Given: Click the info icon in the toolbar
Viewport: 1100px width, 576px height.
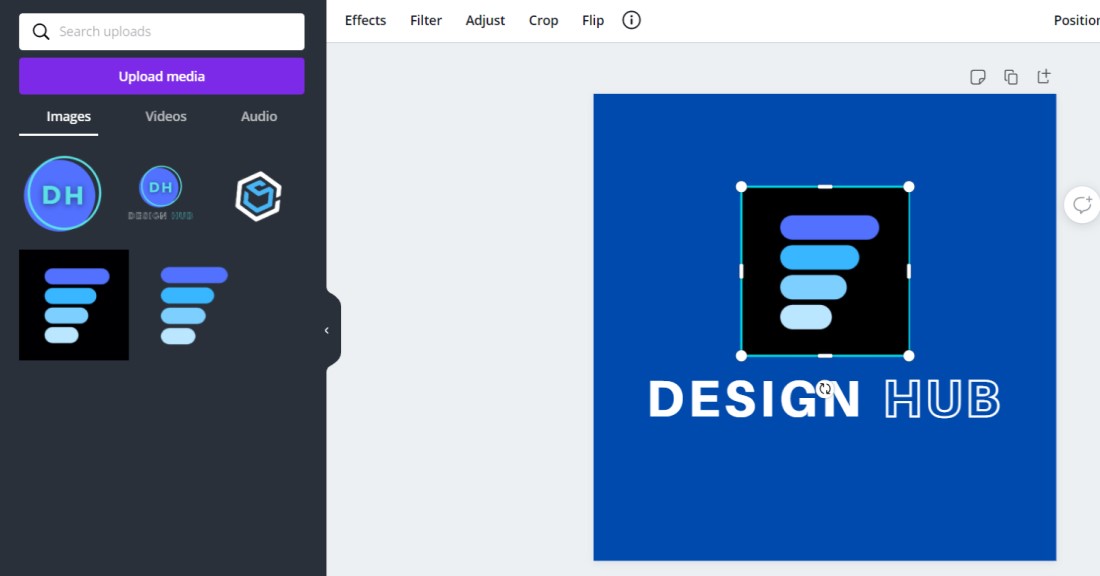Looking at the screenshot, I should coord(631,20).
